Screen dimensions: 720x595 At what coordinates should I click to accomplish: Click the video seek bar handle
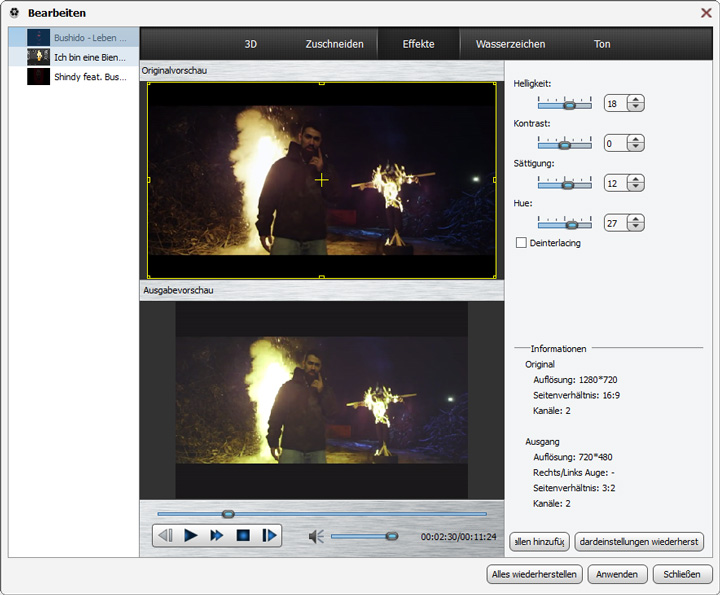[228, 514]
